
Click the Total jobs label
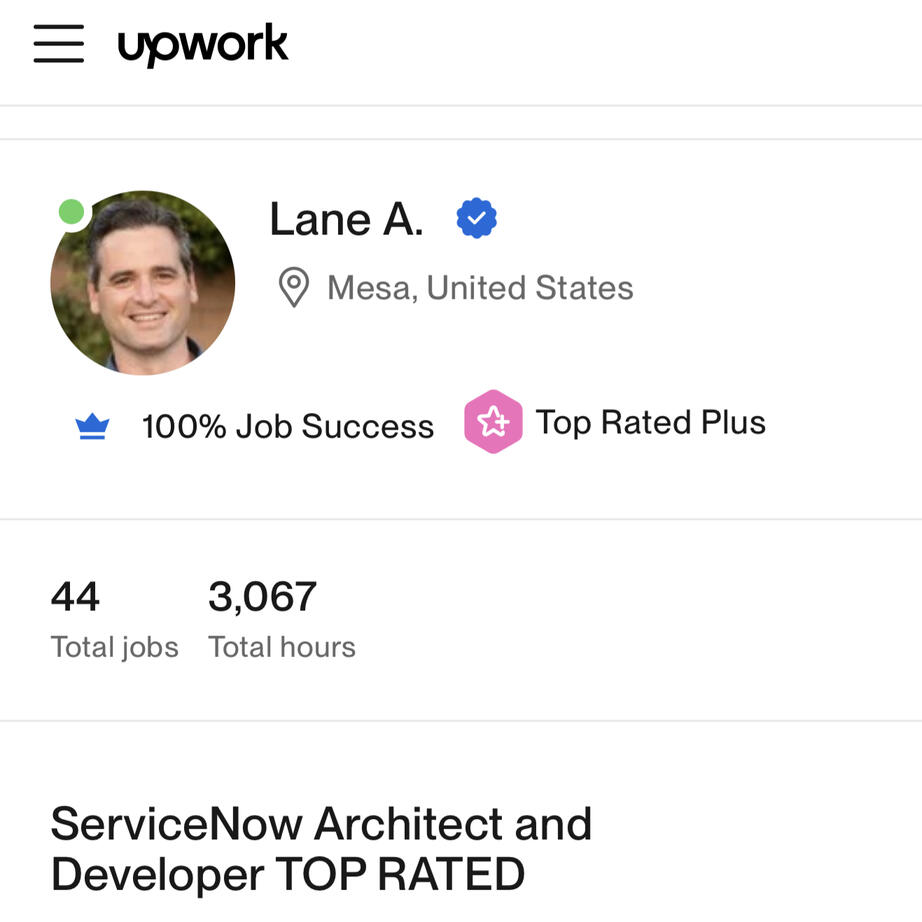click(115, 647)
